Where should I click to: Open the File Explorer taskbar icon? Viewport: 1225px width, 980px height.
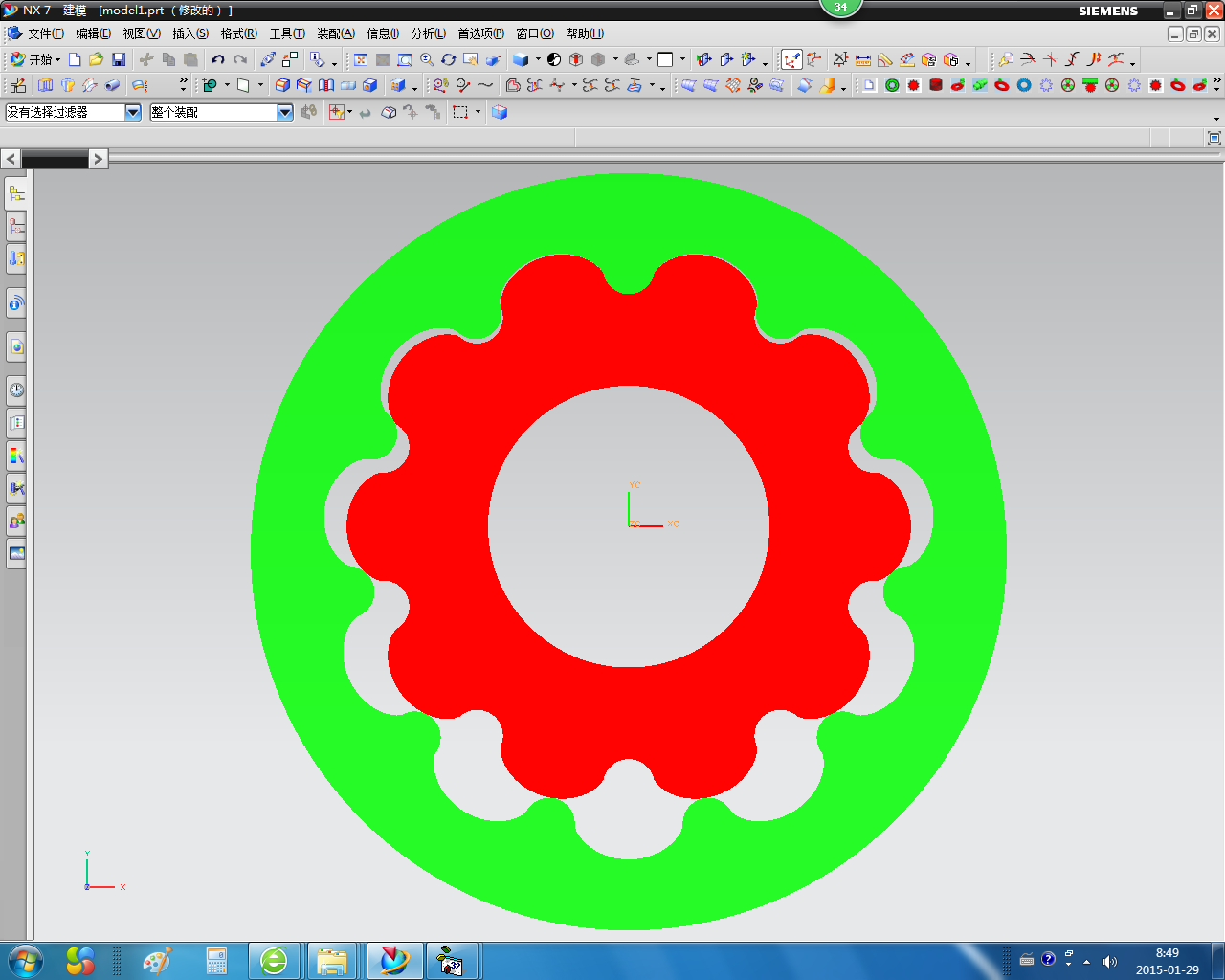332,961
